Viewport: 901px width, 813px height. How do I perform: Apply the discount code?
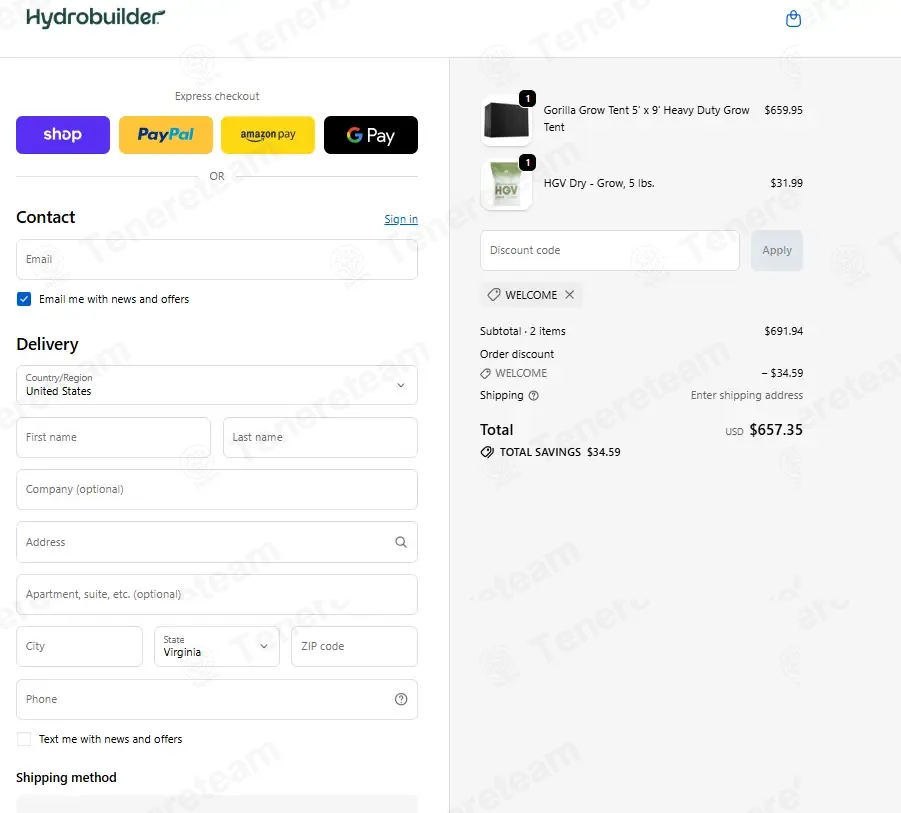[777, 251]
